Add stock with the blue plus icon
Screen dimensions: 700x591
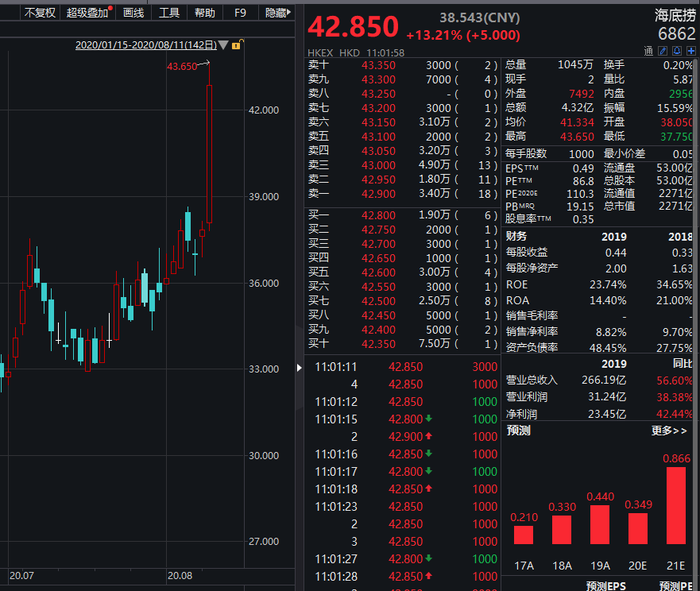(x=691, y=51)
